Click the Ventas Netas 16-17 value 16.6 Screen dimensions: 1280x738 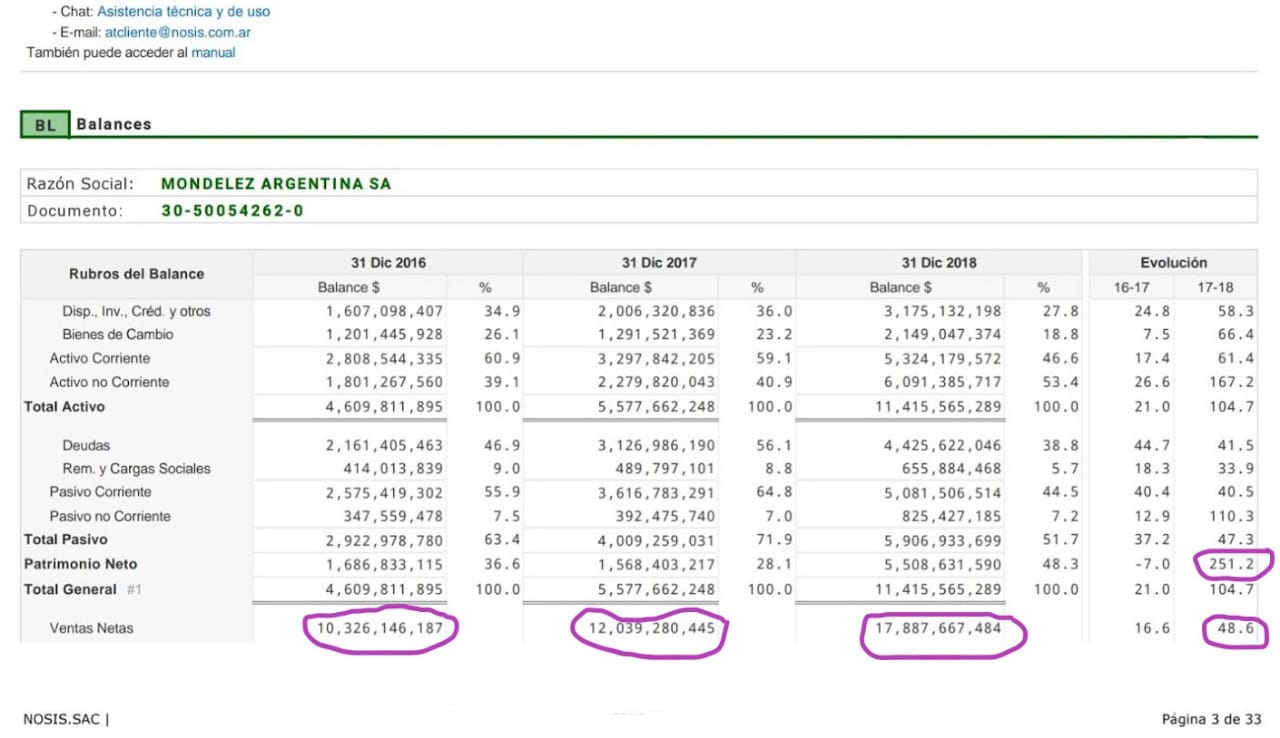coord(1152,628)
